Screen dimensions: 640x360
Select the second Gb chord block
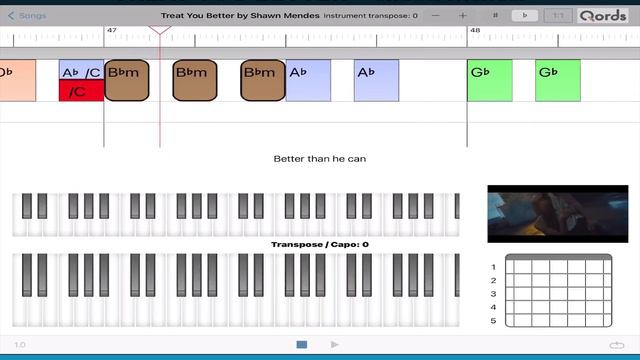click(558, 80)
